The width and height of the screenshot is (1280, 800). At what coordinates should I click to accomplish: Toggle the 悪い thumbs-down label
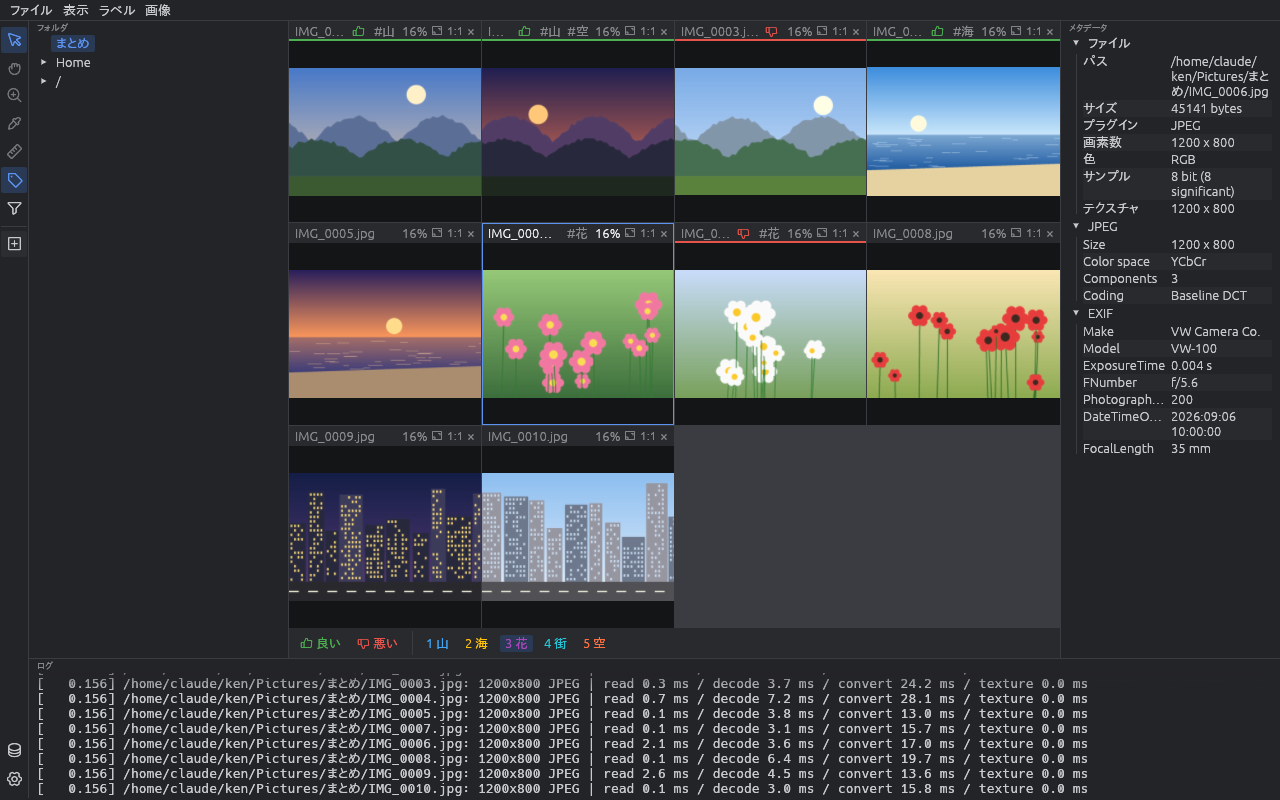tap(377, 643)
